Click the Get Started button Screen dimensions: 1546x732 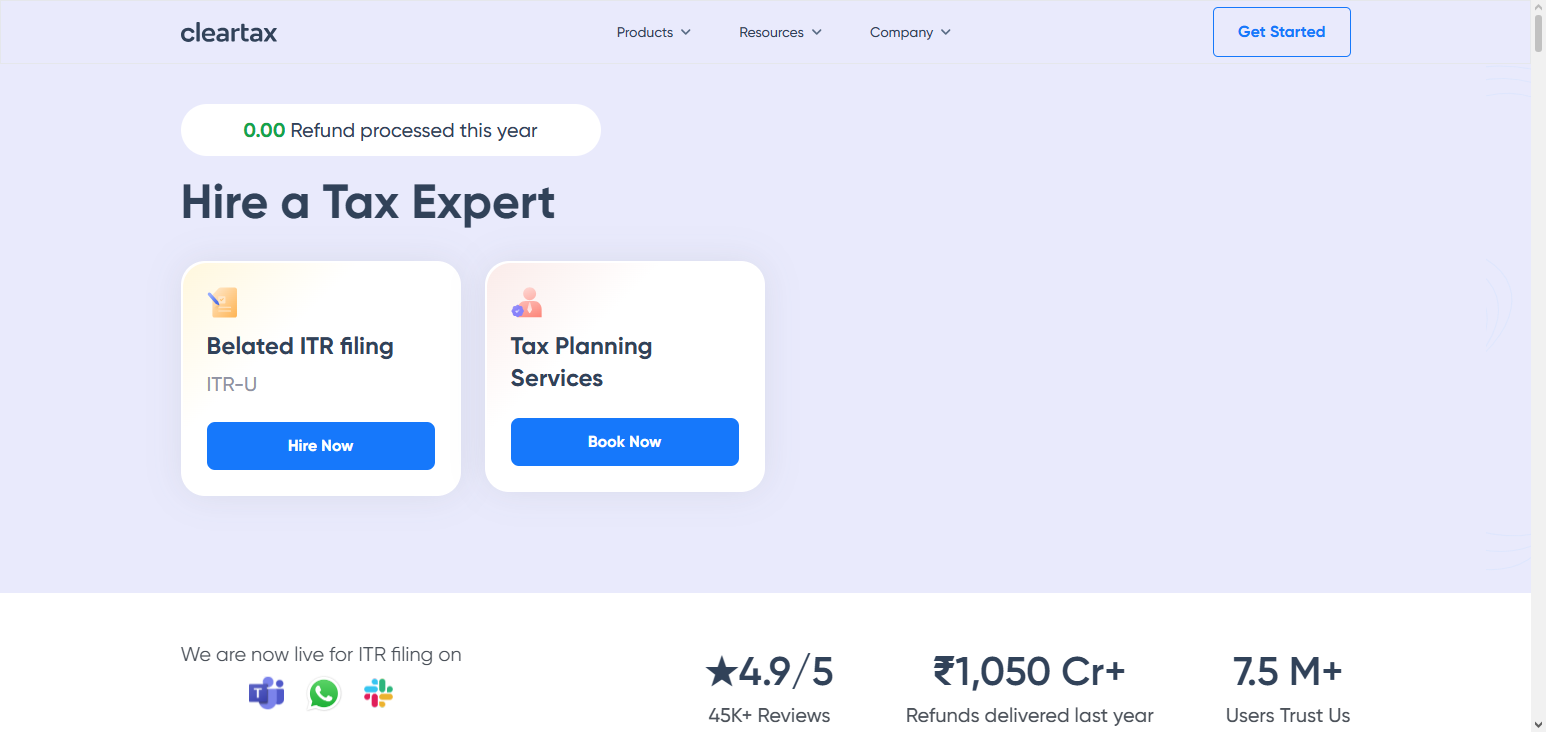1281,31
